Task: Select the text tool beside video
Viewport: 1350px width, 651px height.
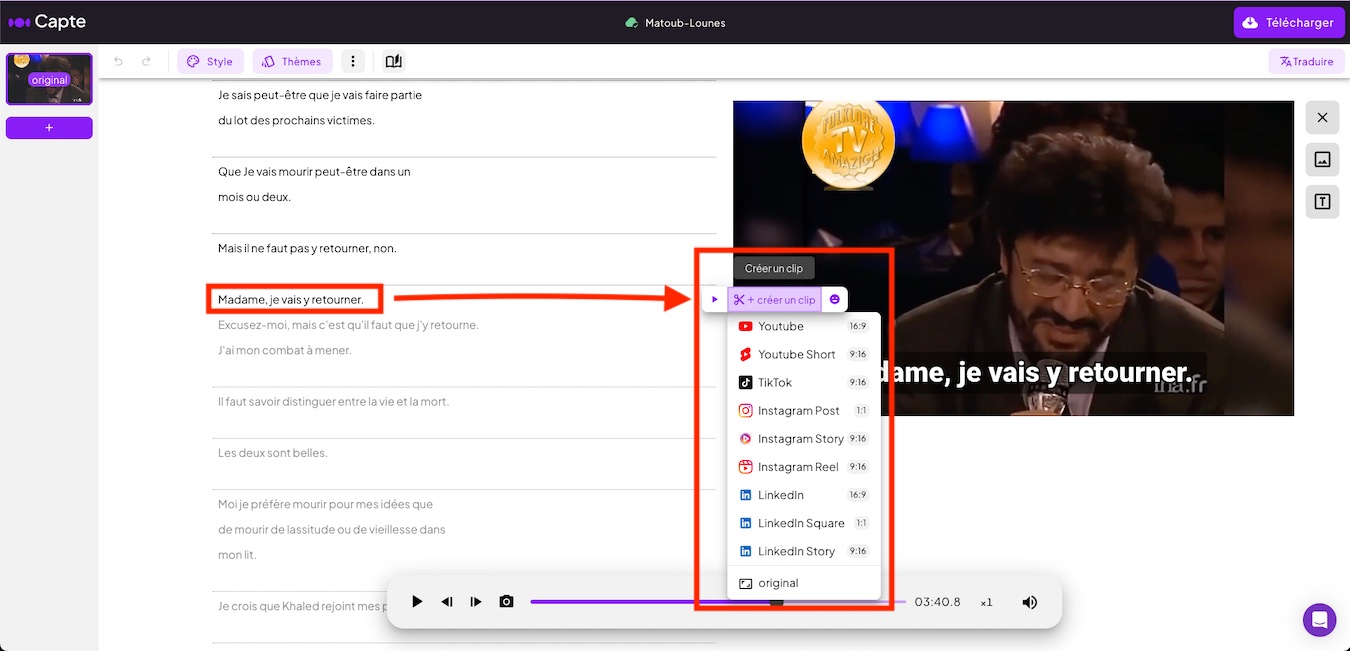Action: click(1322, 202)
